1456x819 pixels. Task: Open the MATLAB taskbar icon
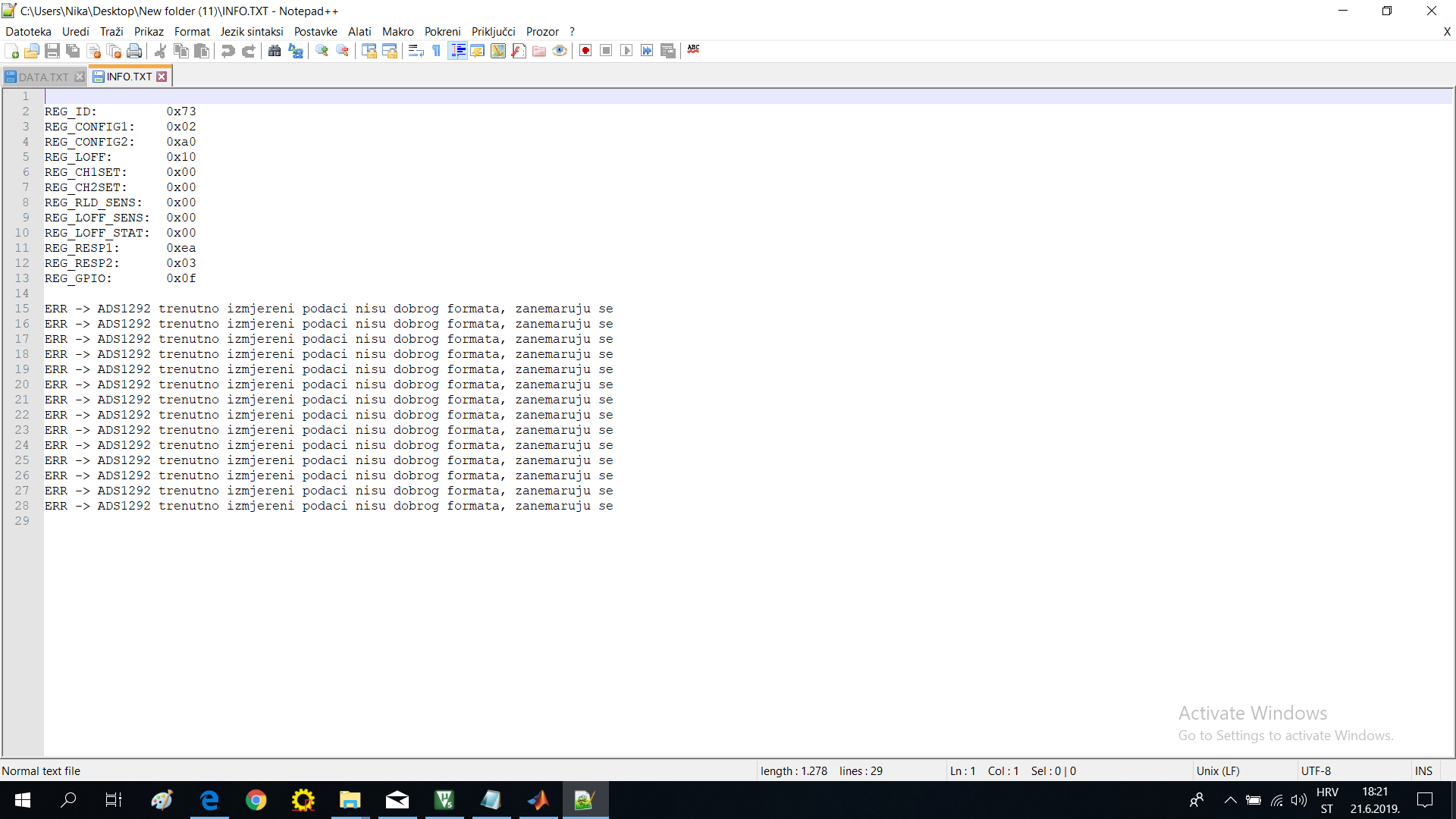[x=538, y=800]
